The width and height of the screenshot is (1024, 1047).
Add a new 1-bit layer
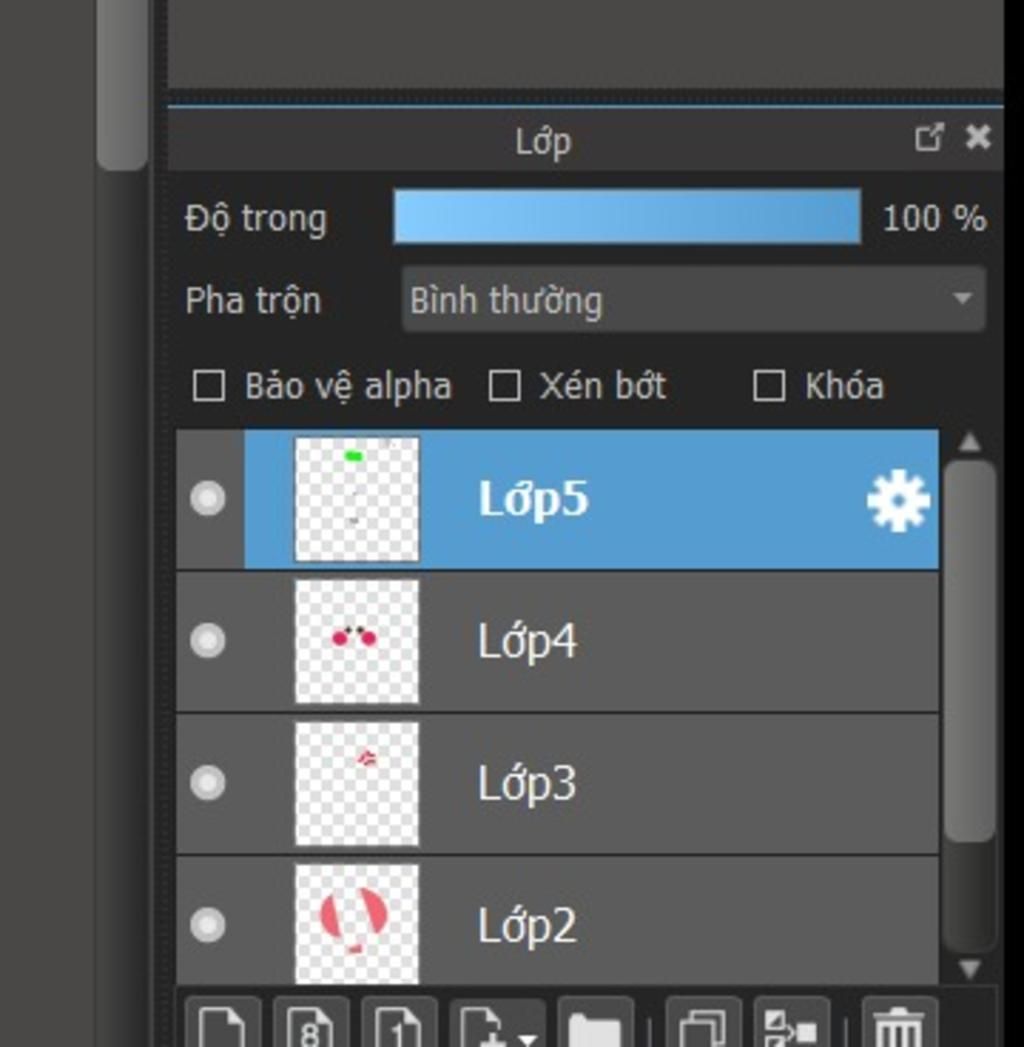399,1023
